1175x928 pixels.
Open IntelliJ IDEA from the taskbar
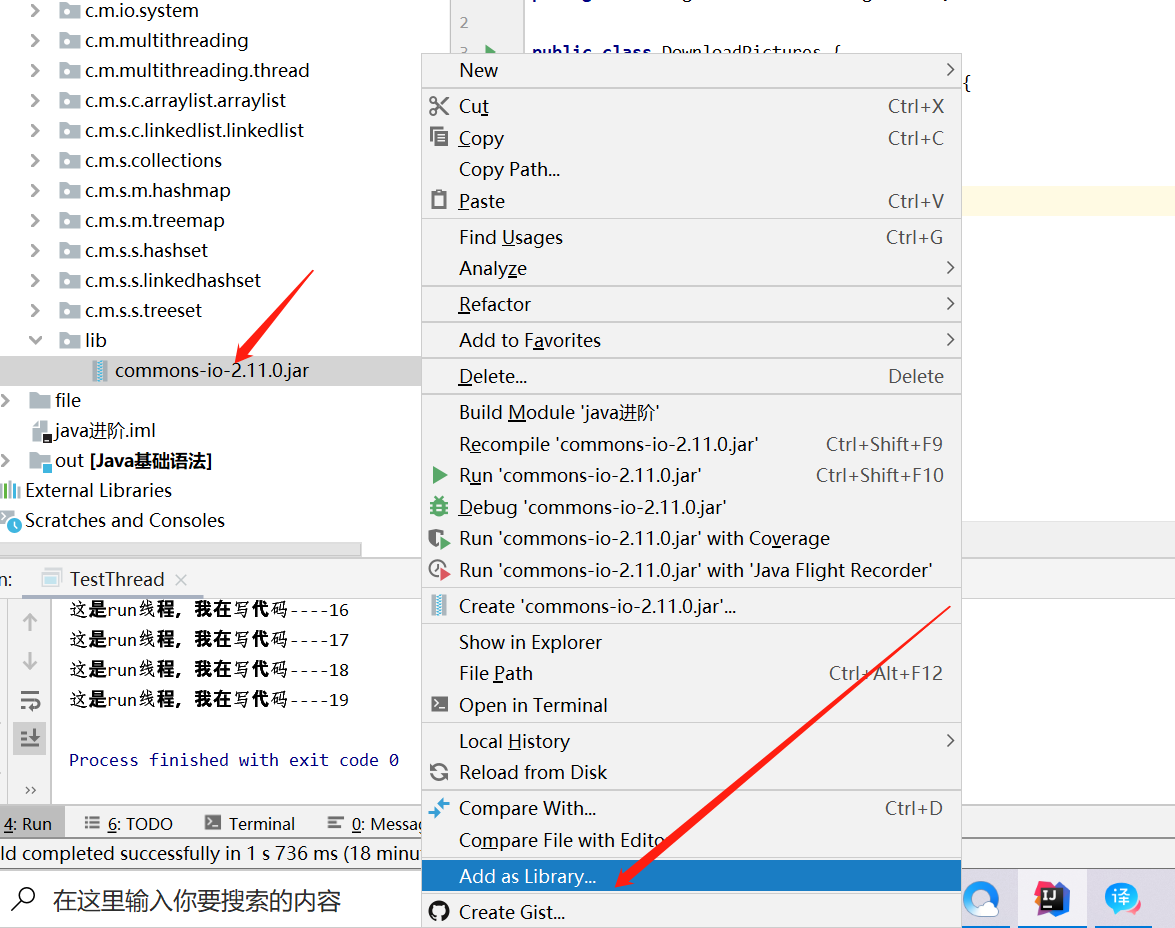[1051, 898]
